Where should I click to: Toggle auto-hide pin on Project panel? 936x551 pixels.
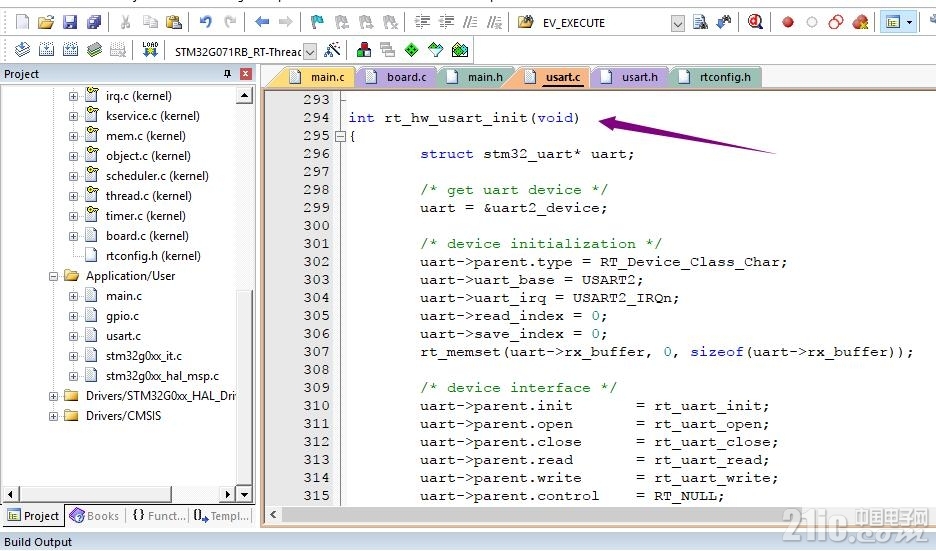pyautogui.click(x=227, y=73)
